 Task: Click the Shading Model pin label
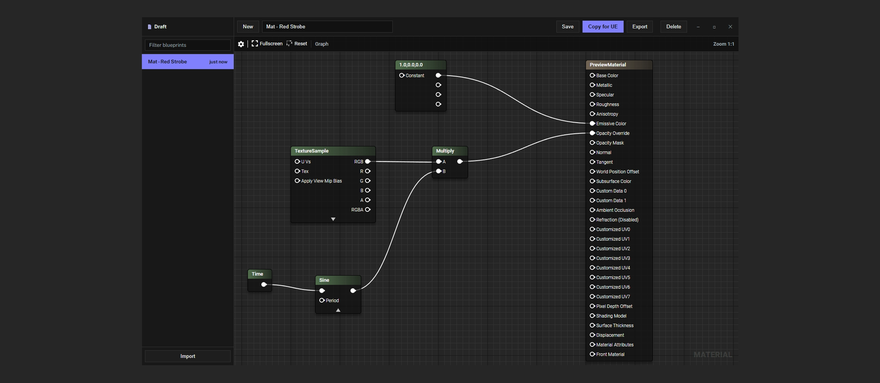pyautogui.click(x=611, y=316)
